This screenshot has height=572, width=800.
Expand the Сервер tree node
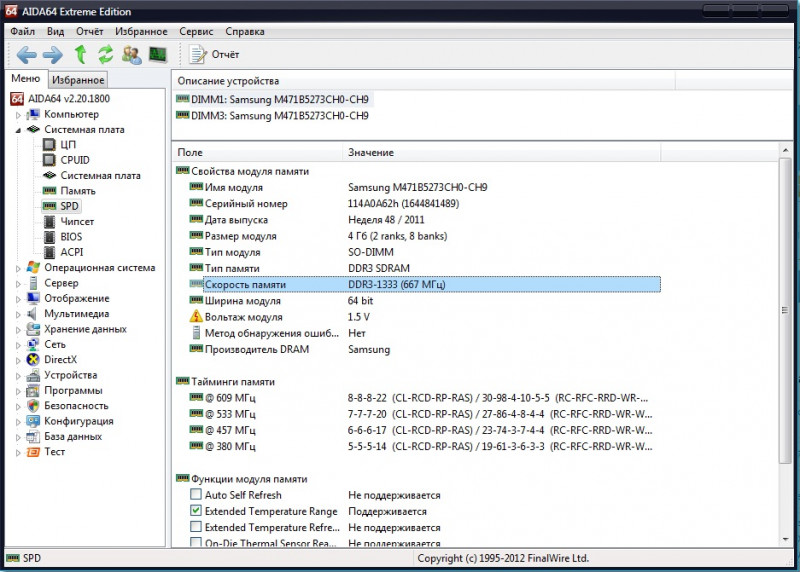pyautogui.click(x=18, y=284)
